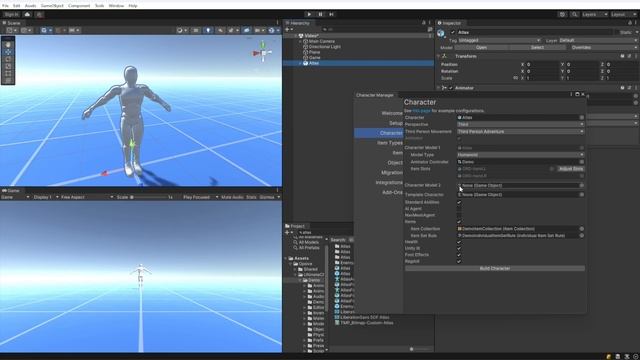The image size is (640, 360).
Task: Open the Model Type dropdown
Action: (520, 155)
